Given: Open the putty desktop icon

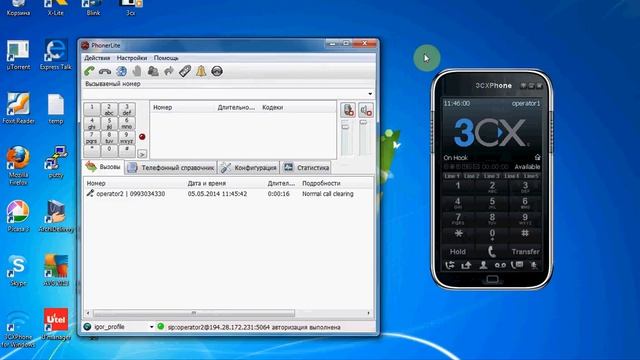Looking at the screenshot, I should [x=56, y=162].
